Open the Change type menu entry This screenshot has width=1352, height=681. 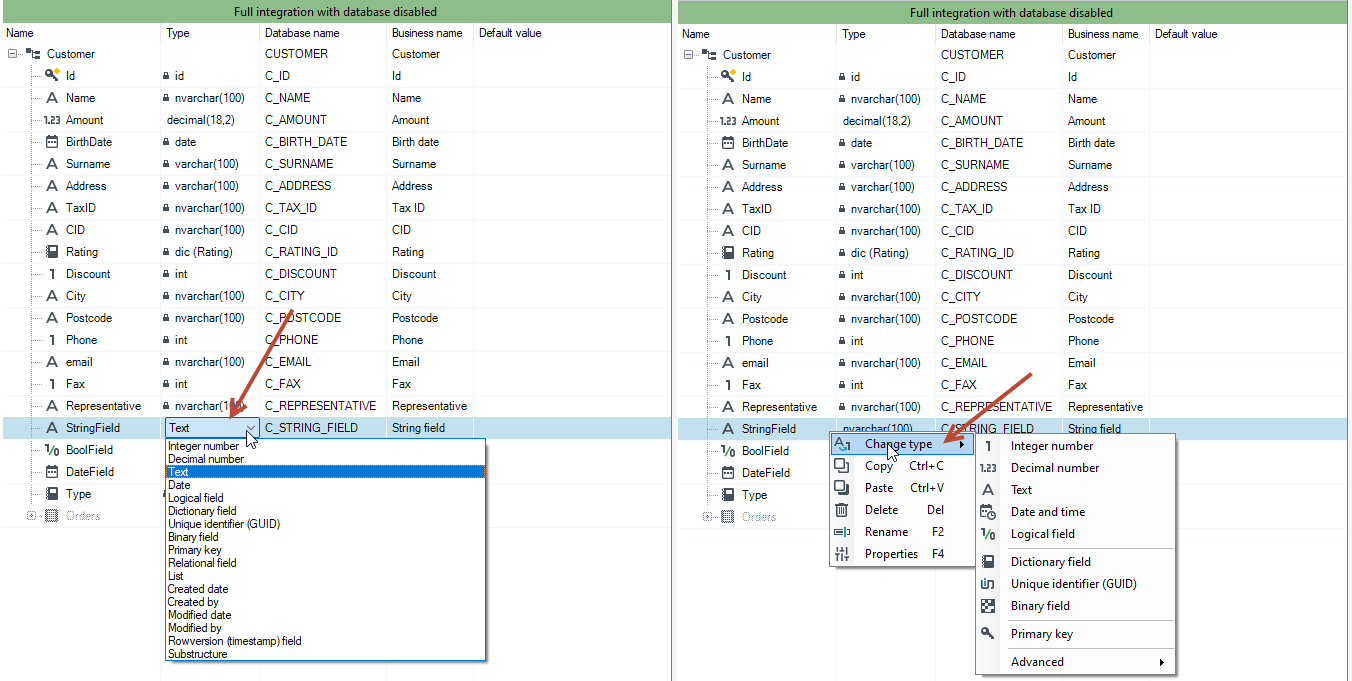click(x=902, y=444)
